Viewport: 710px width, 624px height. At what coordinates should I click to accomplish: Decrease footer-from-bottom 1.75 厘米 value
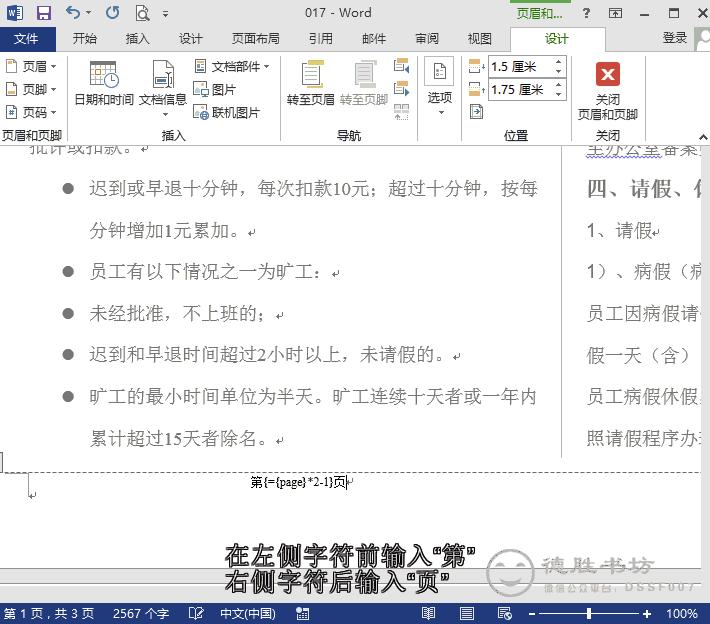pos(559,94)
